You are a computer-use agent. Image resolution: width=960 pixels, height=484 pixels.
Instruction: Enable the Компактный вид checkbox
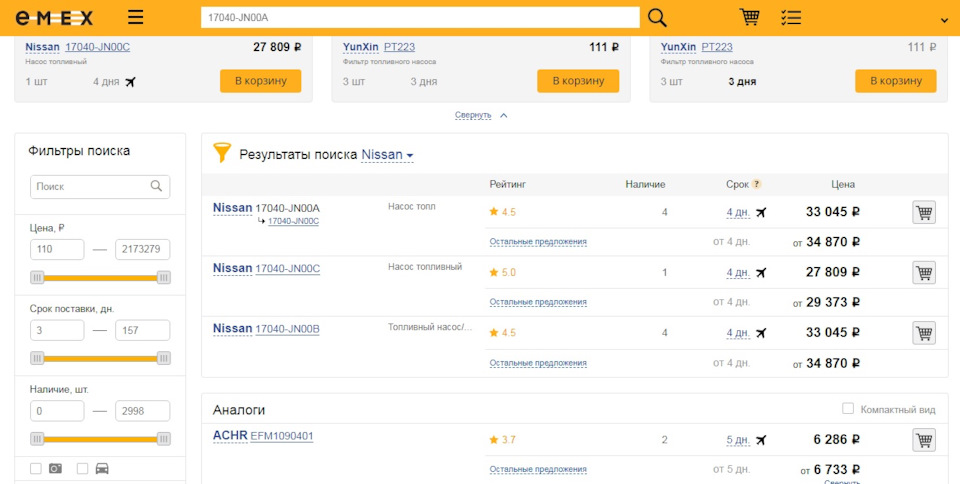point(848,409)
